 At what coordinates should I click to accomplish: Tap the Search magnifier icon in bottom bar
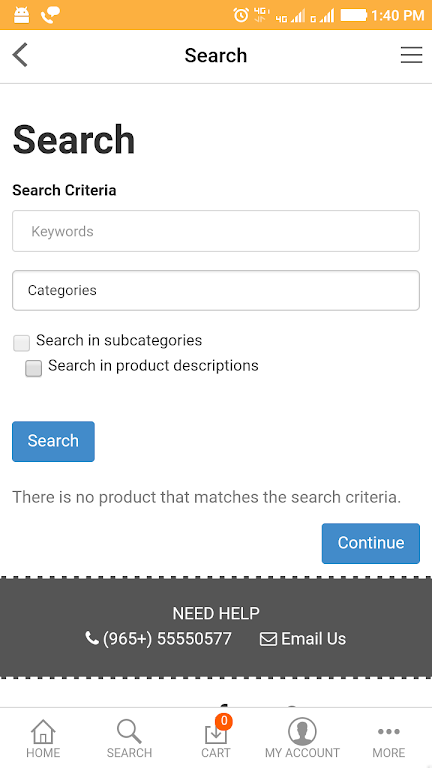[x=129, y=731]
